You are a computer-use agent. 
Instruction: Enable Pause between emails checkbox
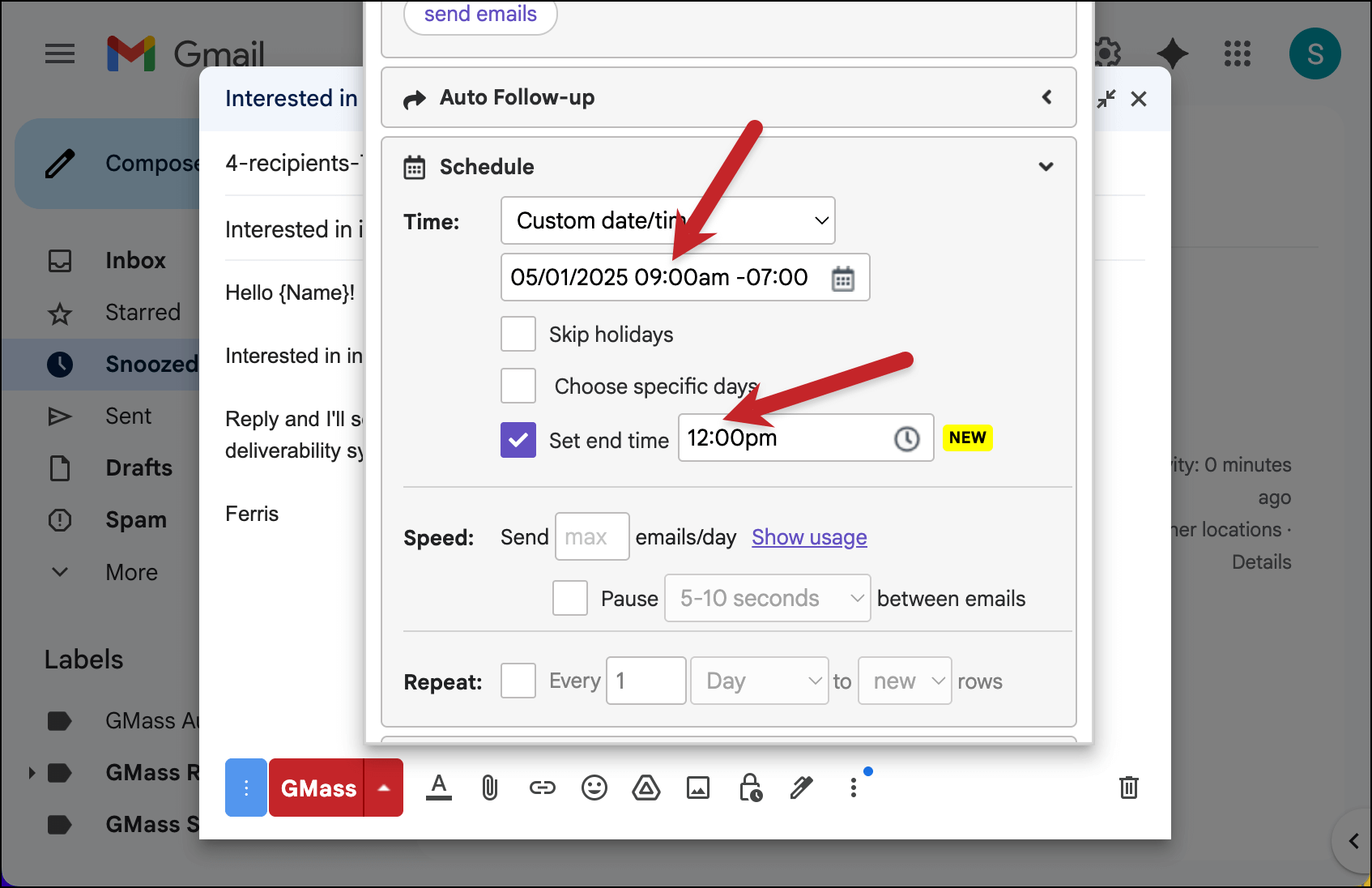click(x=570, y=598)
